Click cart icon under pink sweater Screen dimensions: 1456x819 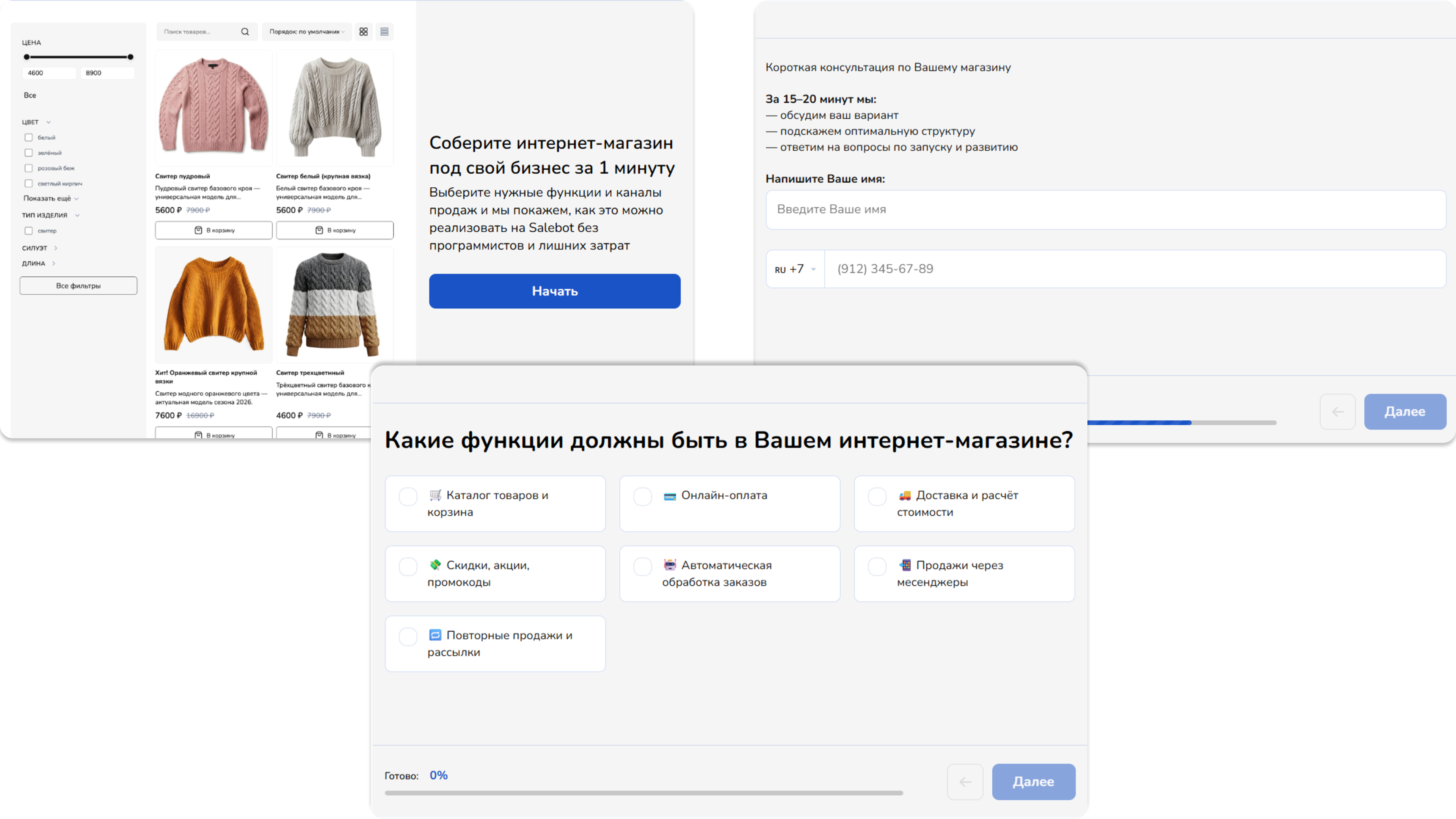198,230
